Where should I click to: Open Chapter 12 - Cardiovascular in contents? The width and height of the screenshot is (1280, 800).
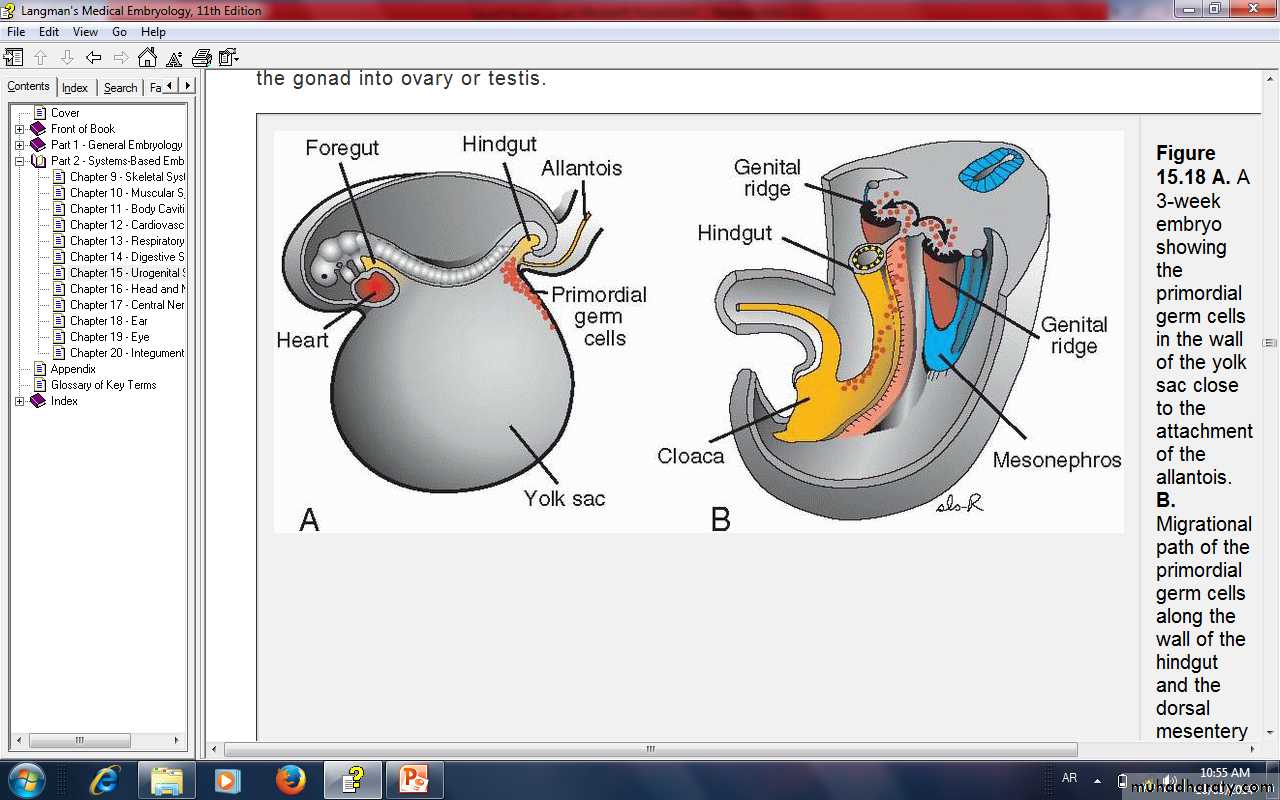tap(126, 225)
